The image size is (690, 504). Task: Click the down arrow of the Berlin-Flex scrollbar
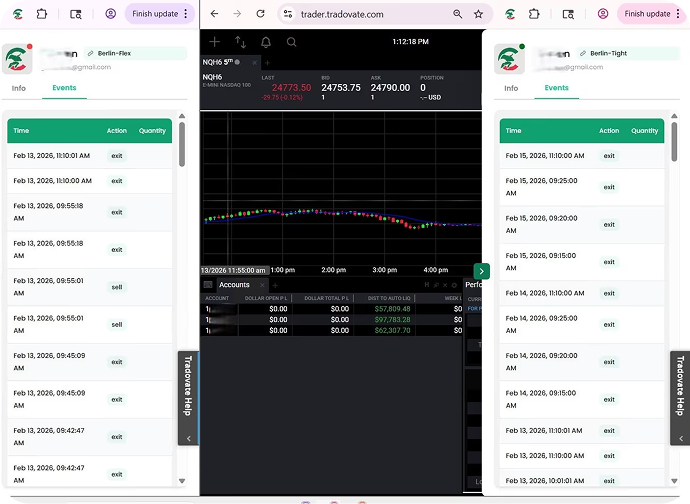click(182, 481)
